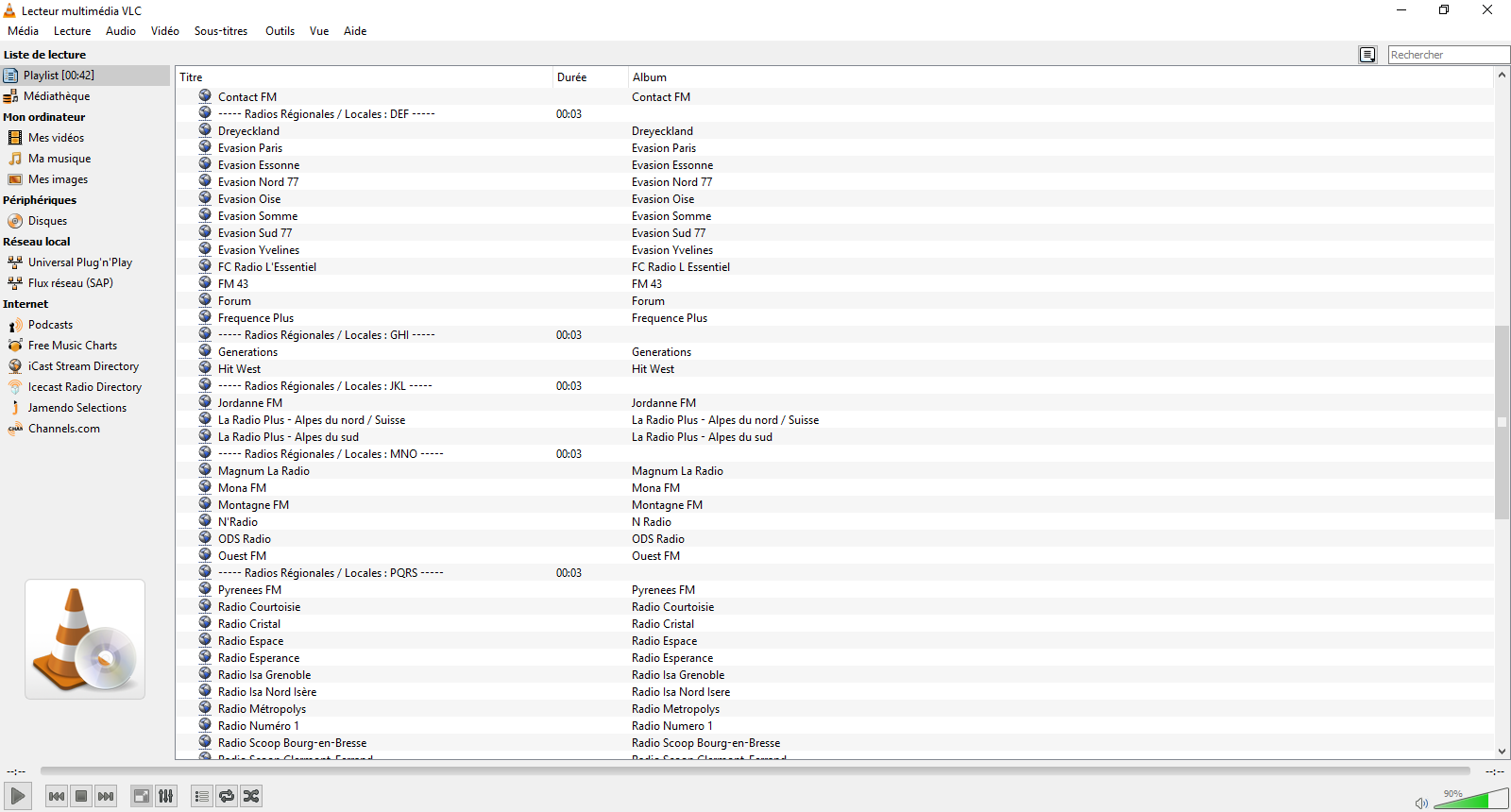Select the Evasion Essonne title
Viewport: 1511px width, 812px height.
[259, 165]
